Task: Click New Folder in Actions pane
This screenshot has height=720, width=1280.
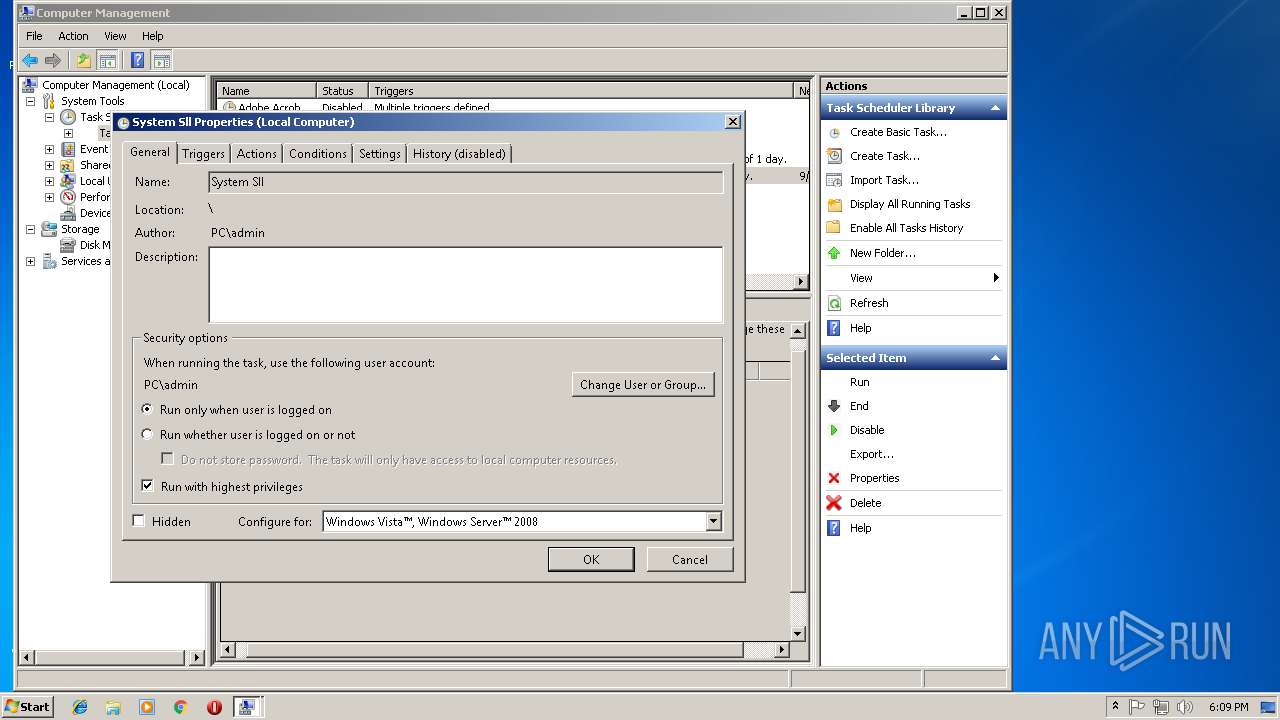Action: click(882, 253)
